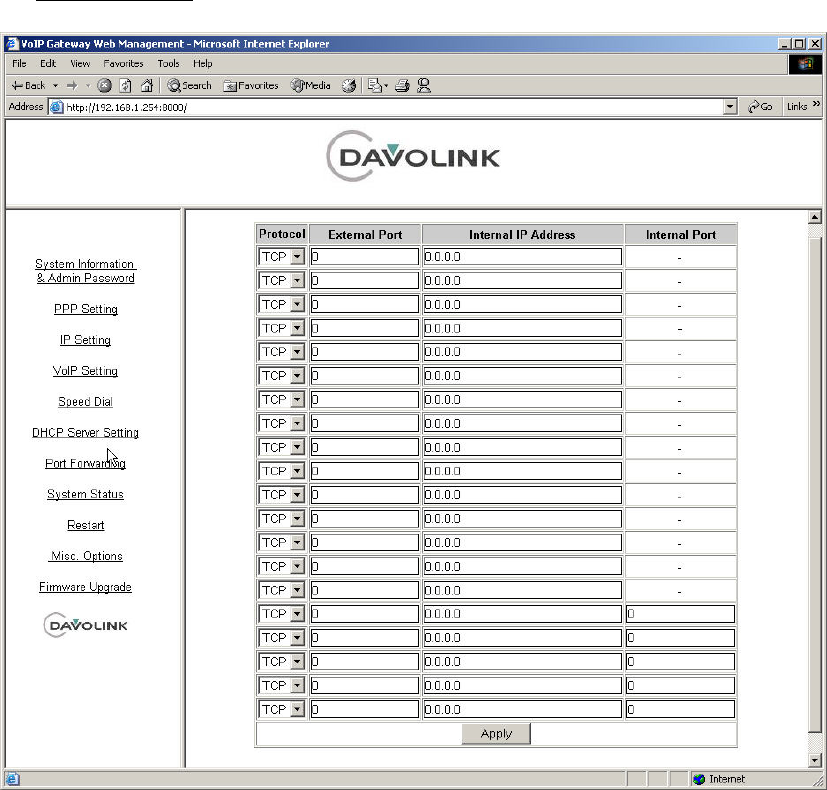The height and width of the screenshot is (790, 827).
Task: Click the Apply button
Action: (496, 734)
